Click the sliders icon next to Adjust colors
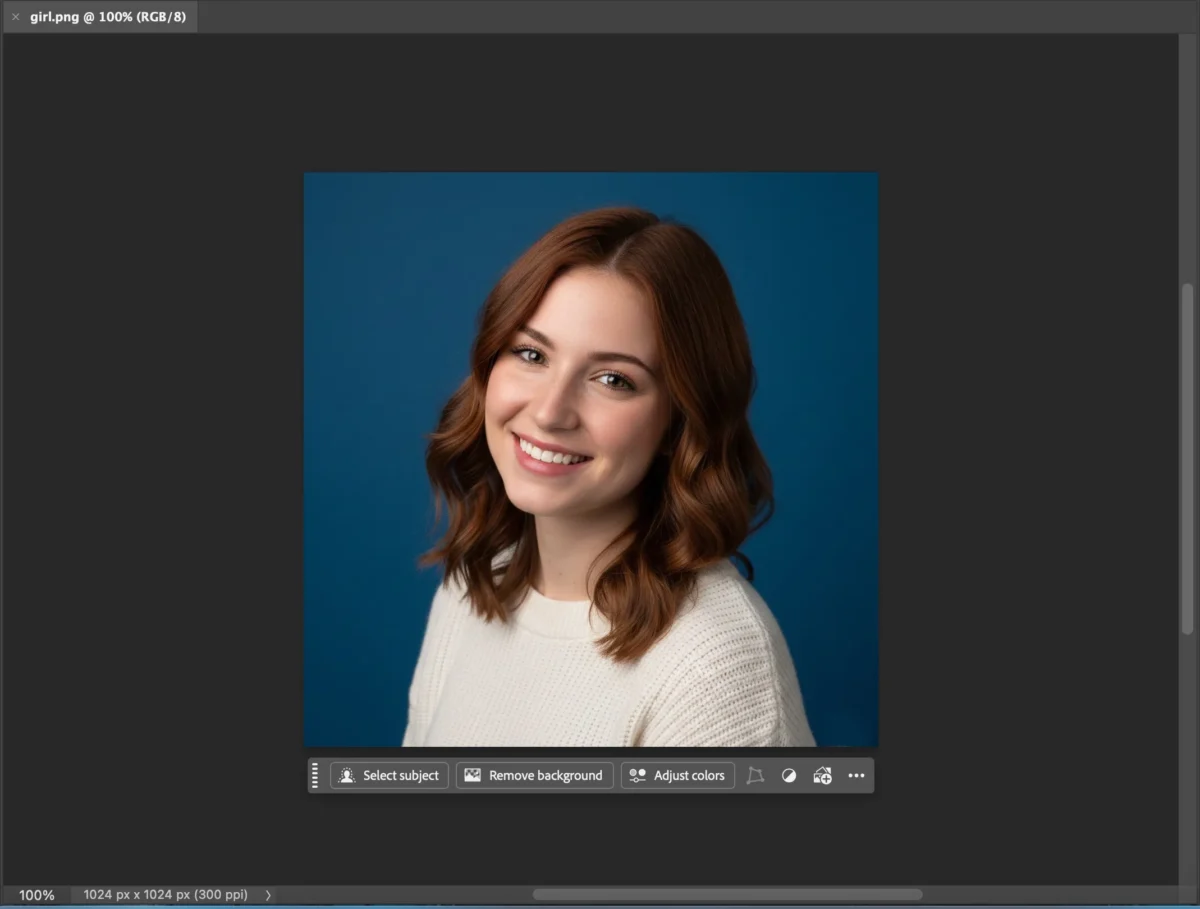The image size is (1200, 909). 636,775
